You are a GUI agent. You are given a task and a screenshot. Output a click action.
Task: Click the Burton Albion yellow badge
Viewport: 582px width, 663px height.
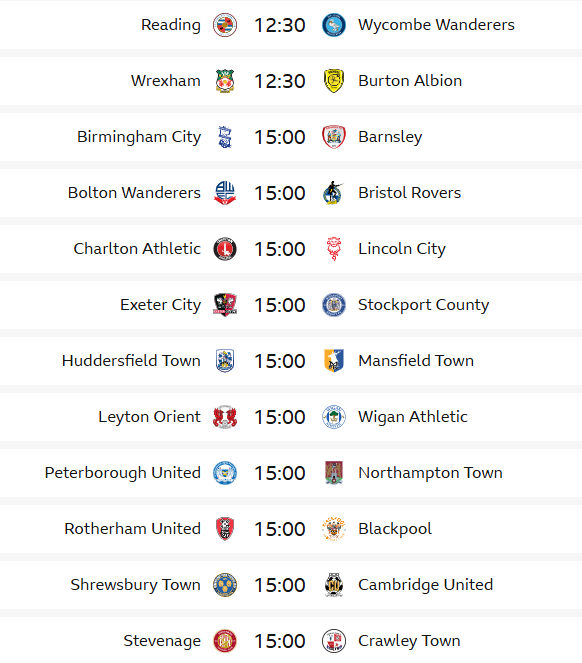click(x=334, y=81)
